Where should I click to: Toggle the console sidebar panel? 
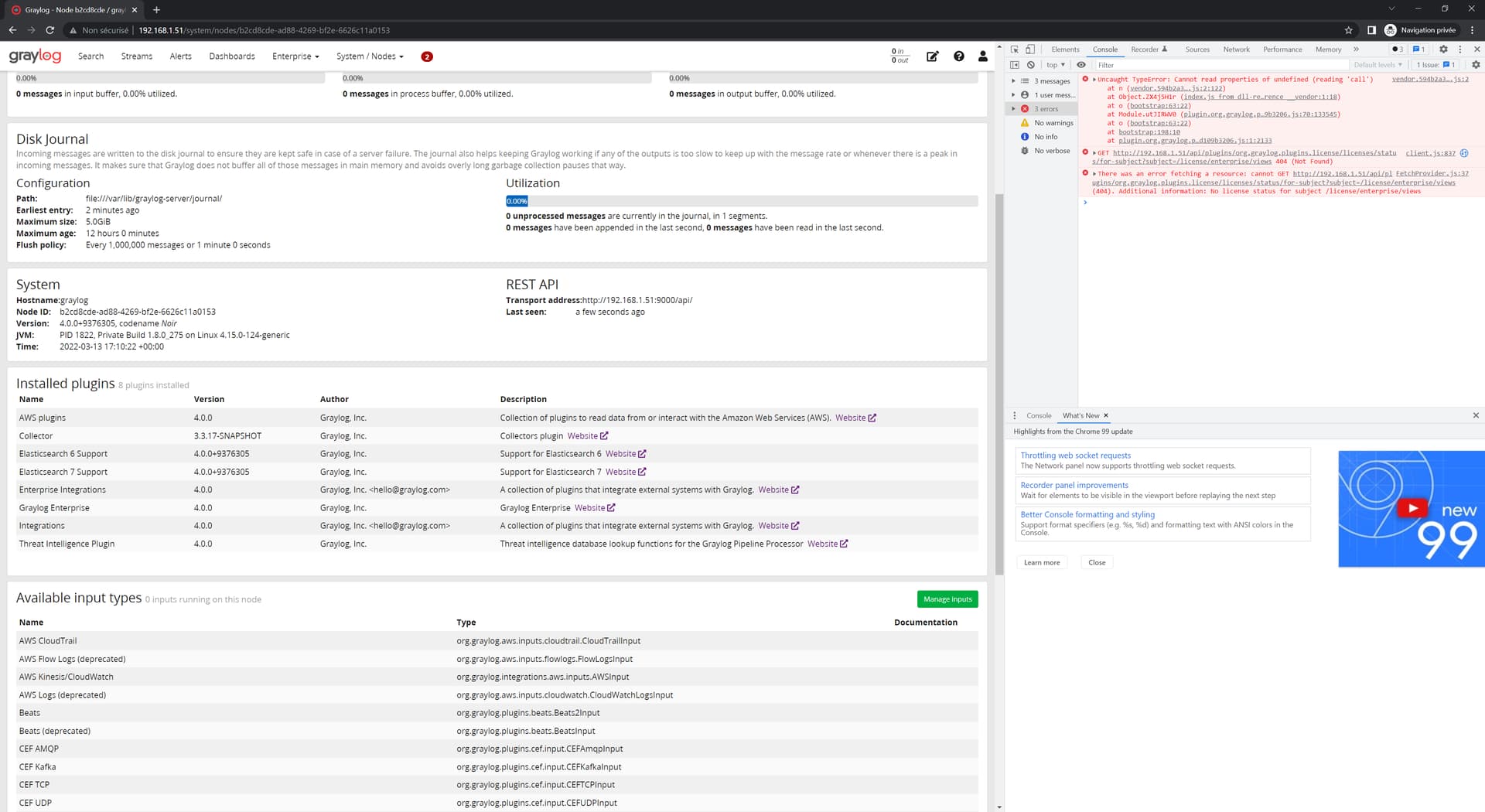[x=1015, y=65]
